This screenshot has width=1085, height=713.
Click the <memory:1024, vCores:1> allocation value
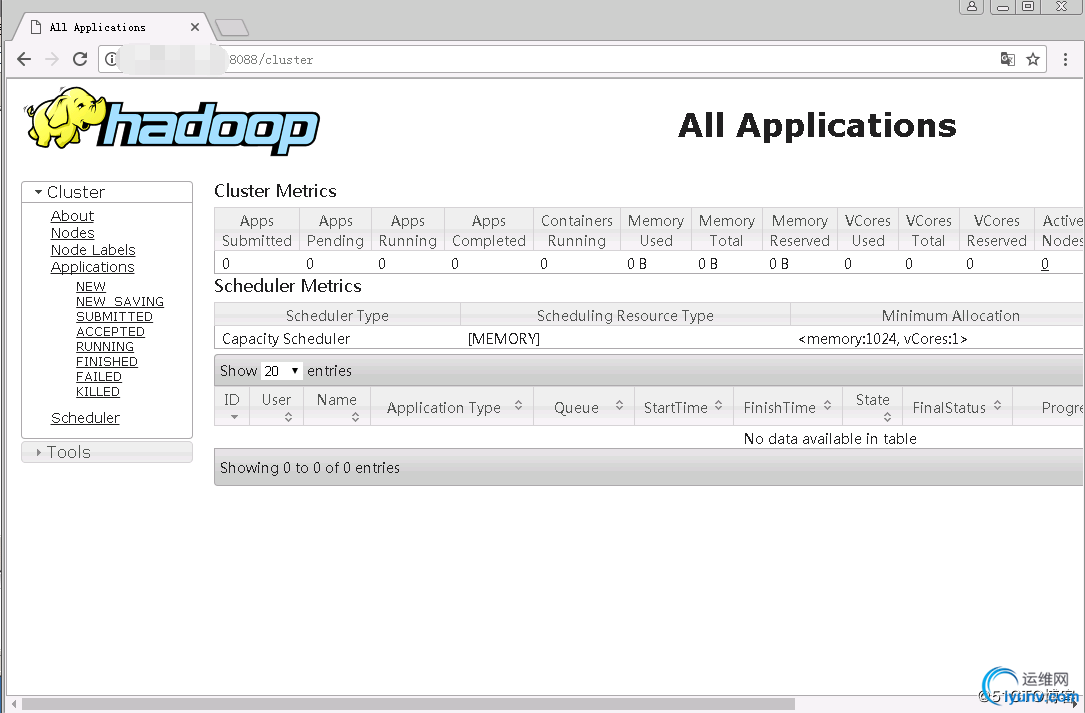pos(883,339)
